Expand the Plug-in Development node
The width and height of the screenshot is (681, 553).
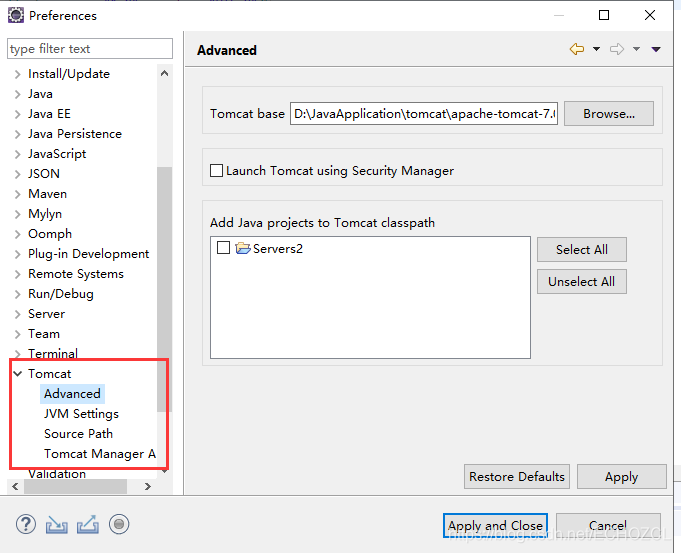[x=17, y=254]
